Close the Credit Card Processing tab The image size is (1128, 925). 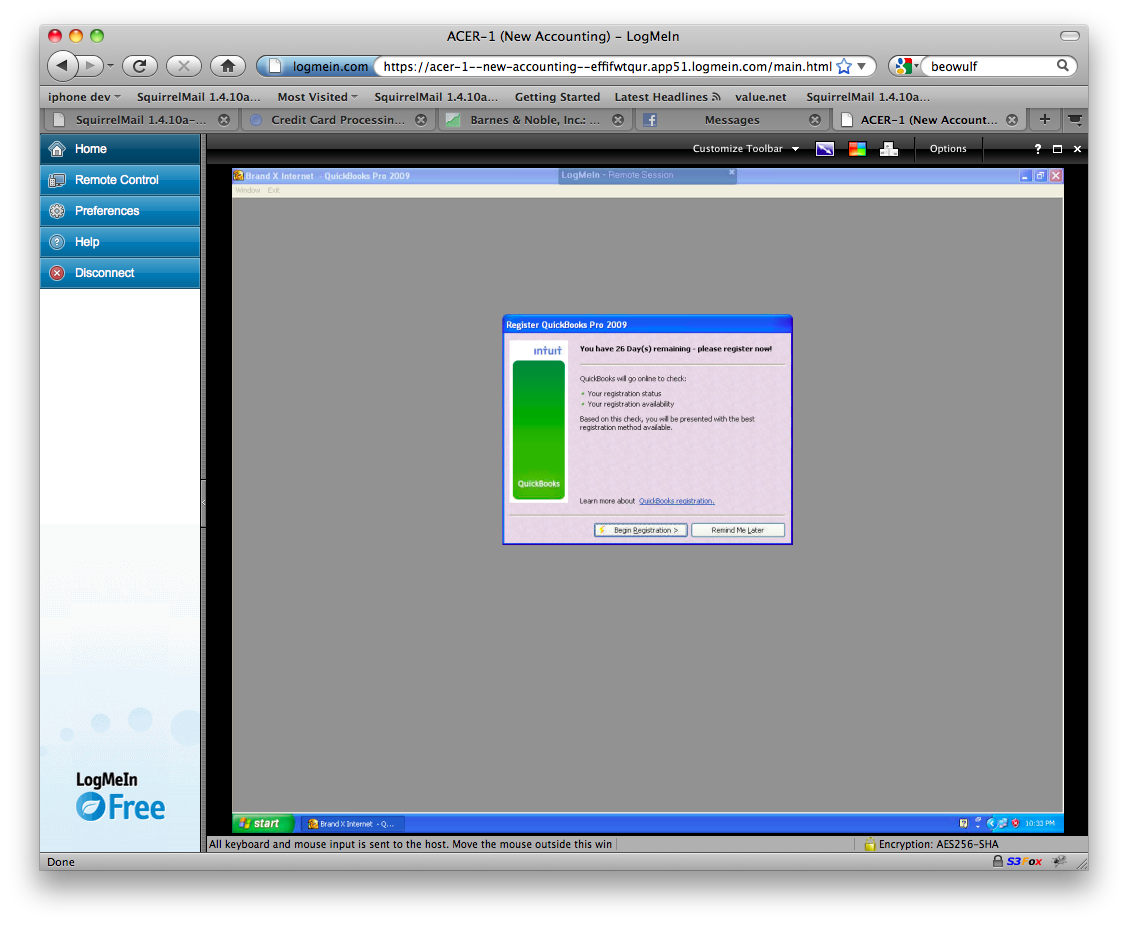tap(421, 120)
